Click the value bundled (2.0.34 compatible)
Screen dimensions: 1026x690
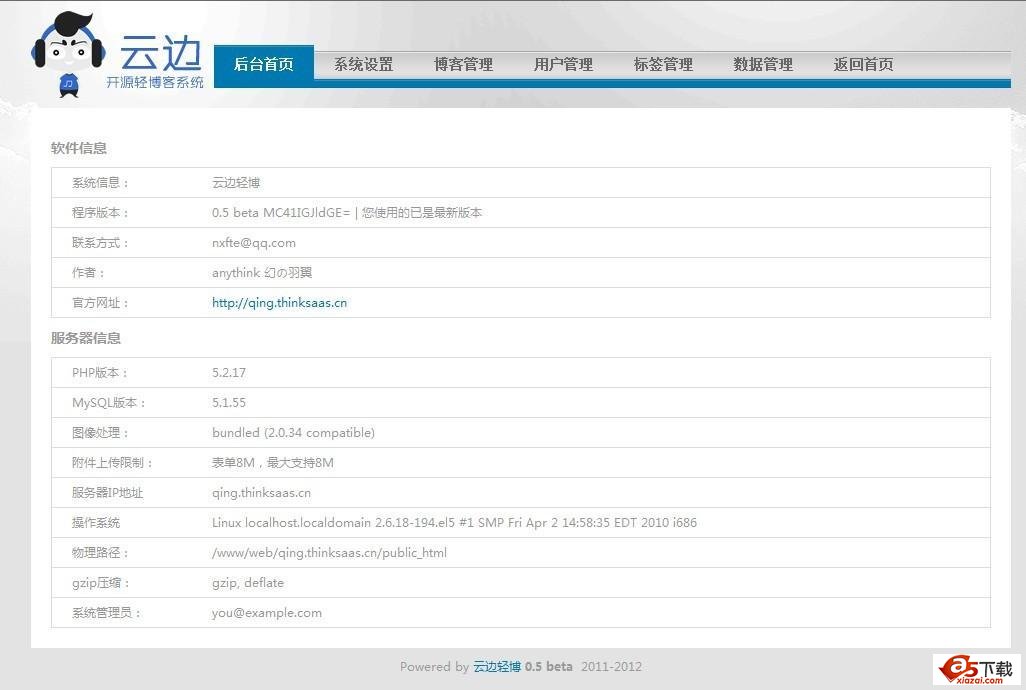(x=293, y=433)
